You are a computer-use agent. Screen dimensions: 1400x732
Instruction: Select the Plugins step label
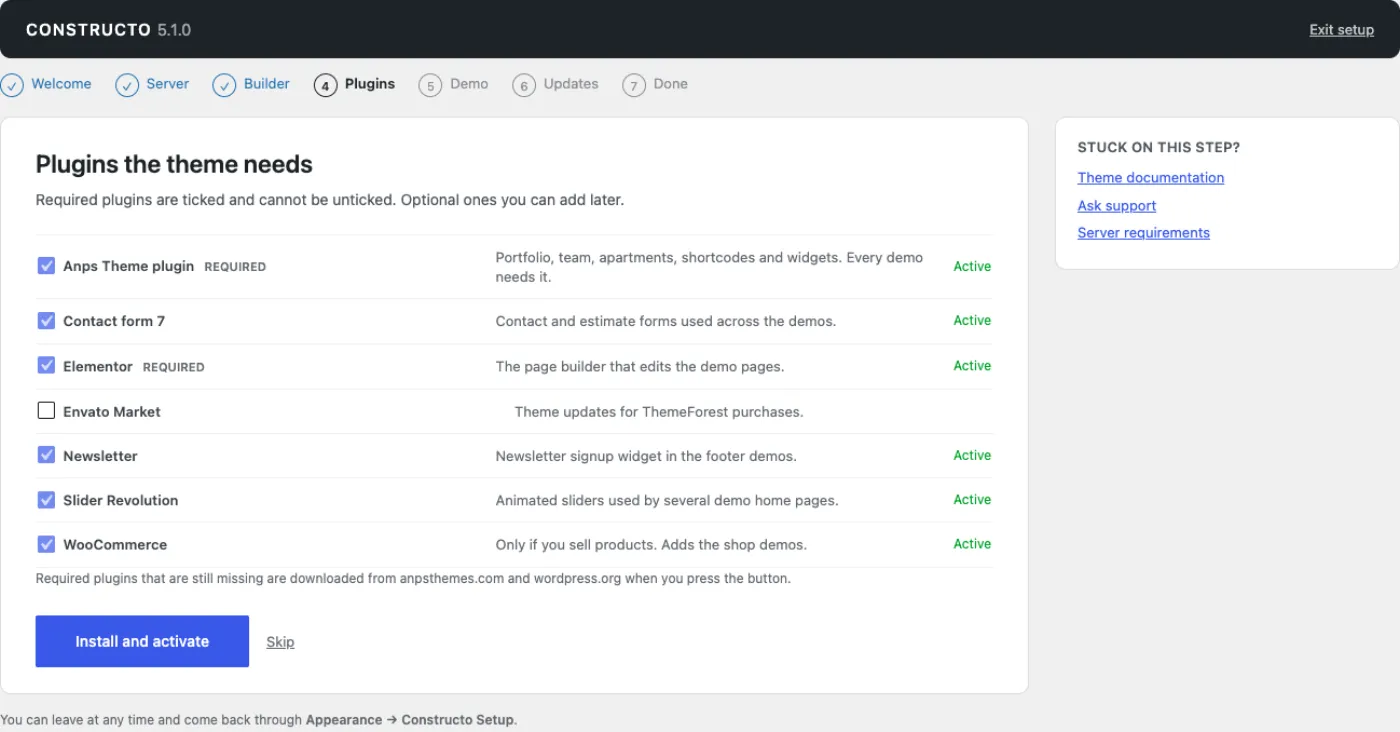[x=370, y=84]
